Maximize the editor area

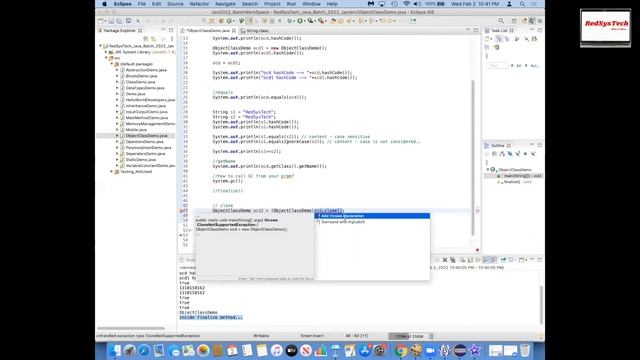pos(476,30)
